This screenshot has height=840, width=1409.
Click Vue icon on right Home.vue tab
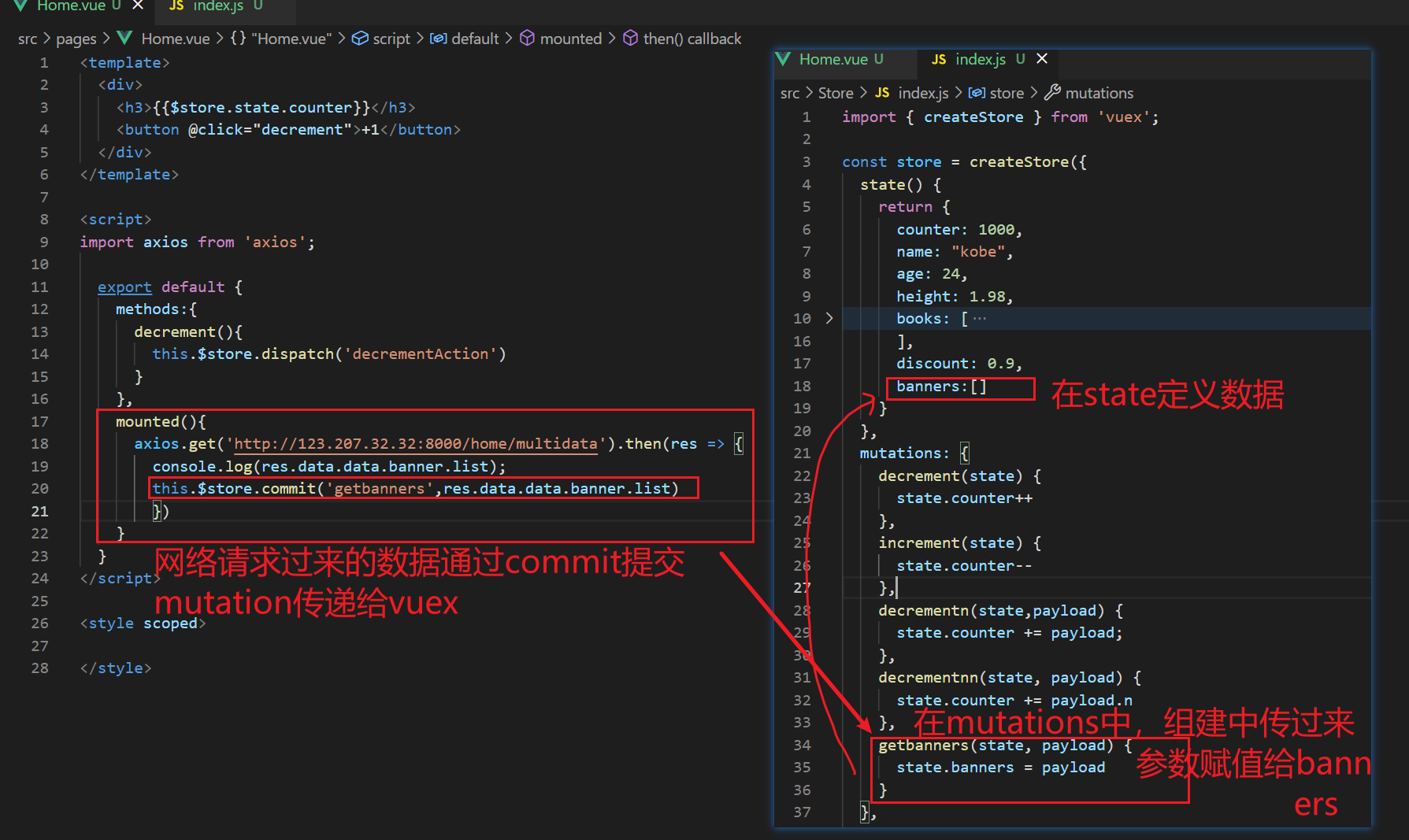pyautogui.click(x=784, y=59)
